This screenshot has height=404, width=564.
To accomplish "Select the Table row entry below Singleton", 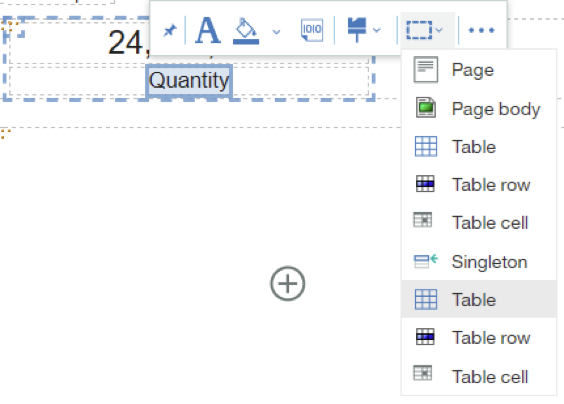I will [x=479, y=337].
